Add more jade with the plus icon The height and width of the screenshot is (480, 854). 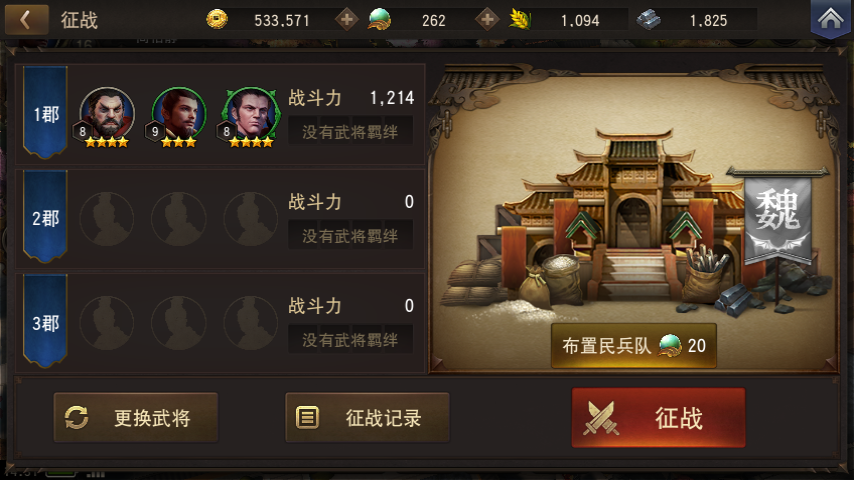tap(487, 20)
